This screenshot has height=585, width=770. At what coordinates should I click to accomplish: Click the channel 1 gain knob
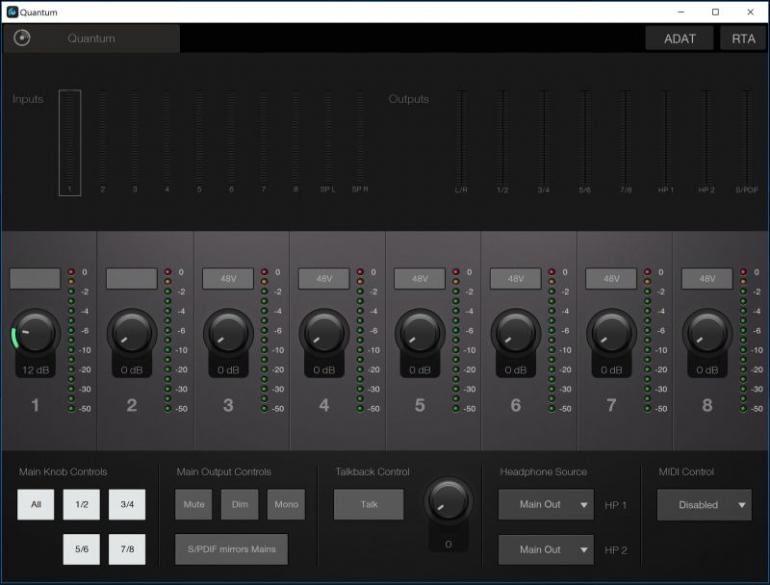coord(35,334)
